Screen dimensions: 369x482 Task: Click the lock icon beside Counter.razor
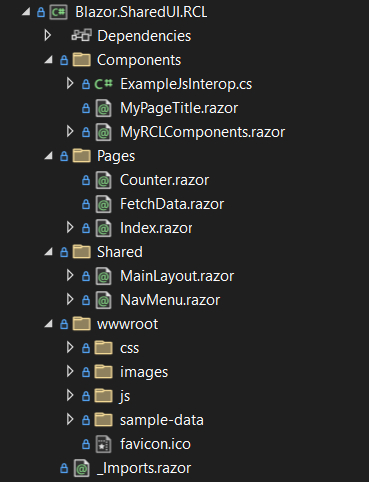[86, 180]
